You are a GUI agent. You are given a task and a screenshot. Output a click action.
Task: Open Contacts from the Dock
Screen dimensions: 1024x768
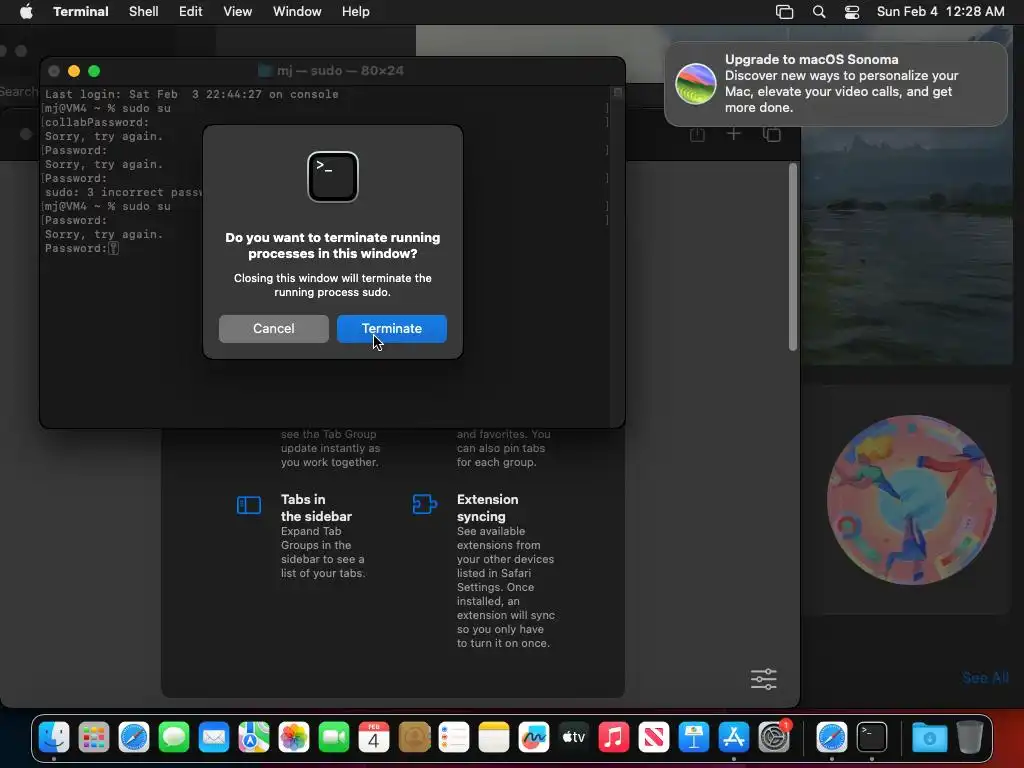(414, 738)
